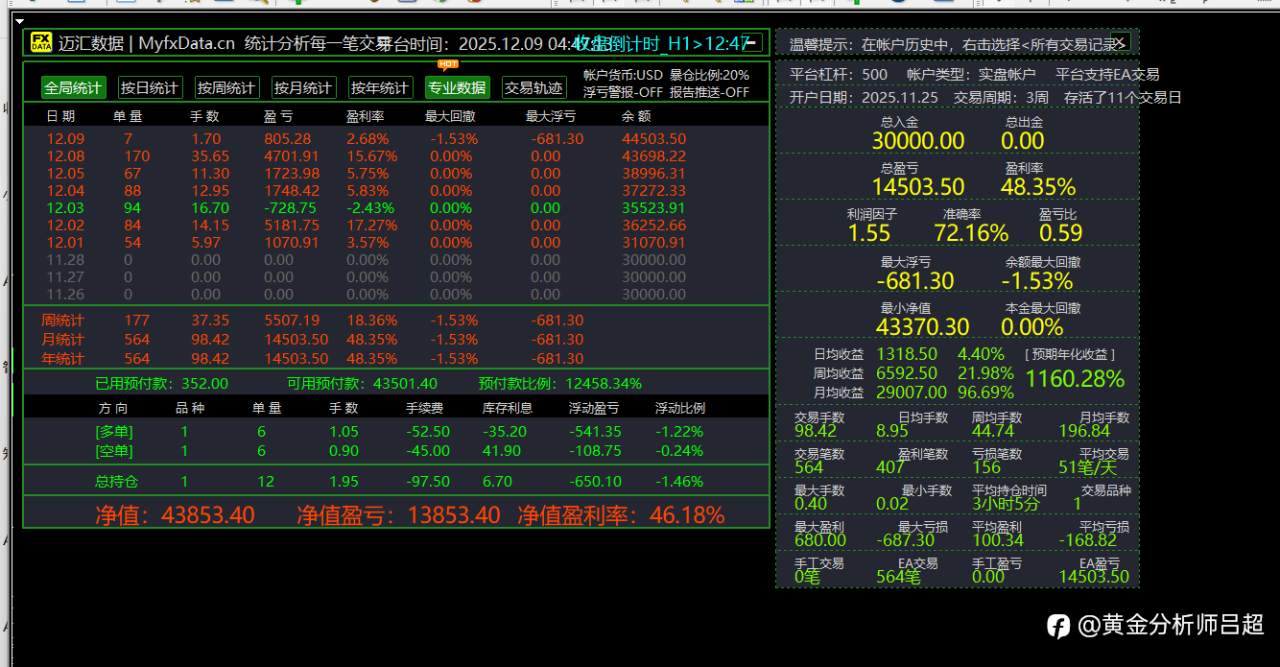Click the 最大回撤 column header
Screen dimensions: 1280x667
[x=450, y=116]
